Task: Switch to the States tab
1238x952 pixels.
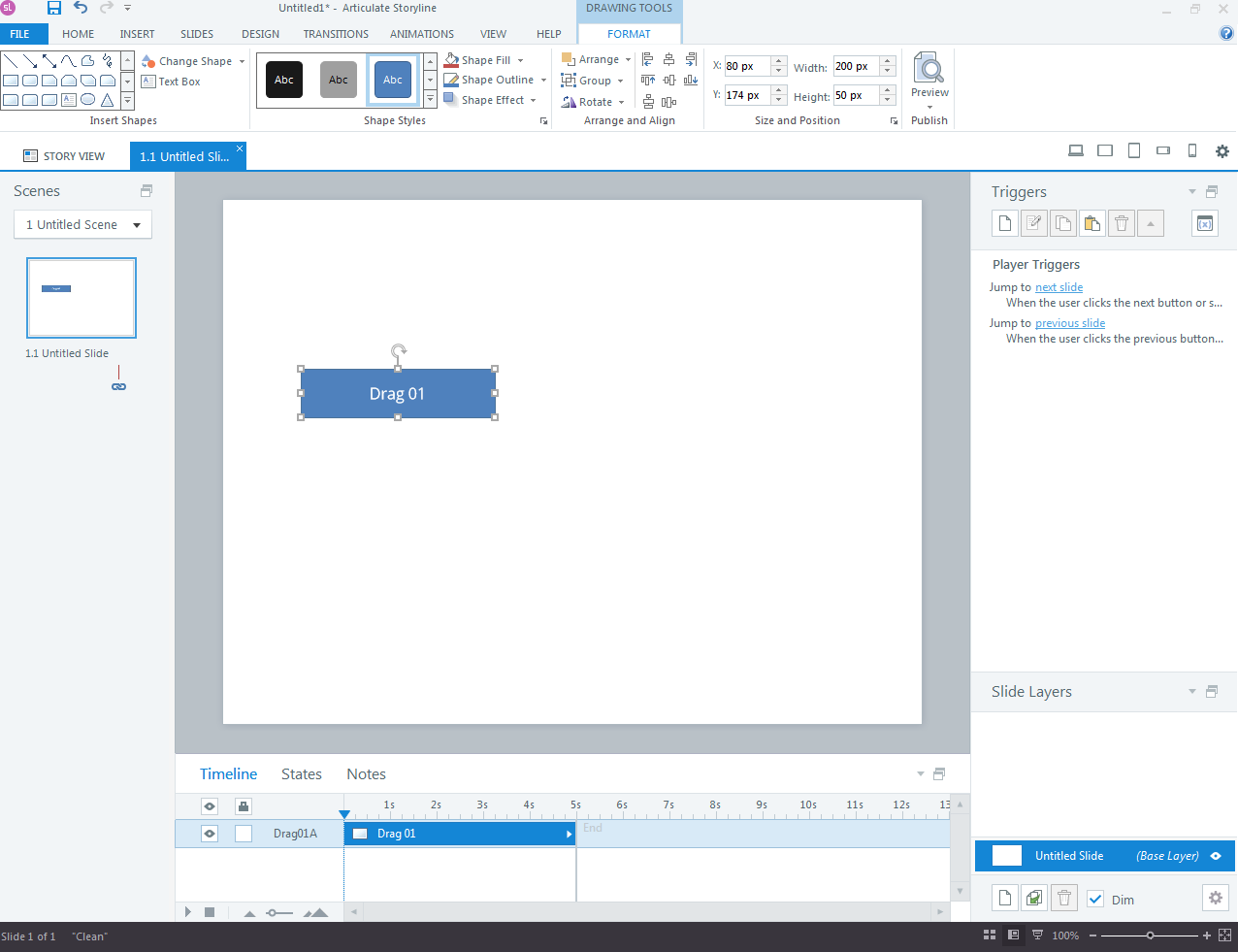Action: pyautogui.click(x=301, y=774)
